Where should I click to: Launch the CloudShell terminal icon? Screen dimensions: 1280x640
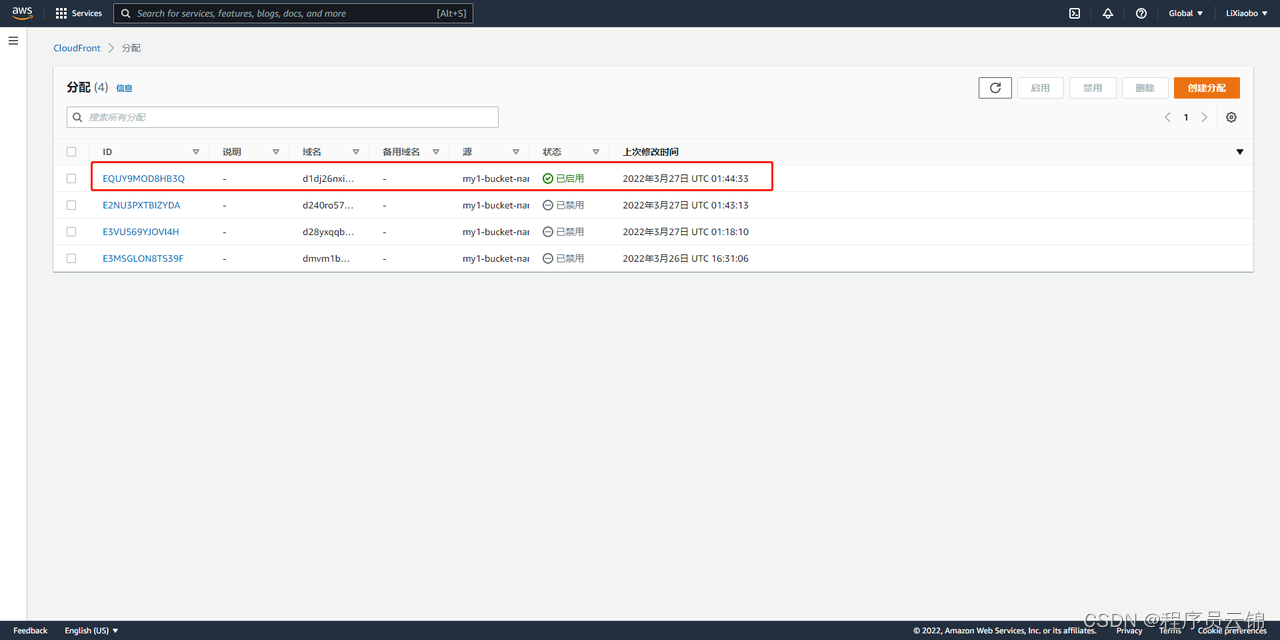tap(1074, 13)
